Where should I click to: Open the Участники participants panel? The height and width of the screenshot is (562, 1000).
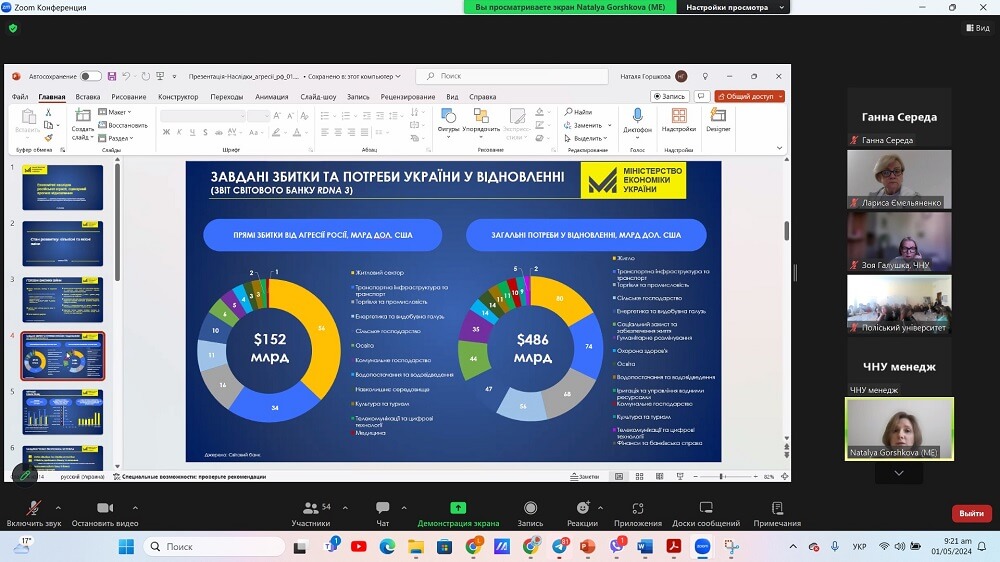[x=310, y=509]
